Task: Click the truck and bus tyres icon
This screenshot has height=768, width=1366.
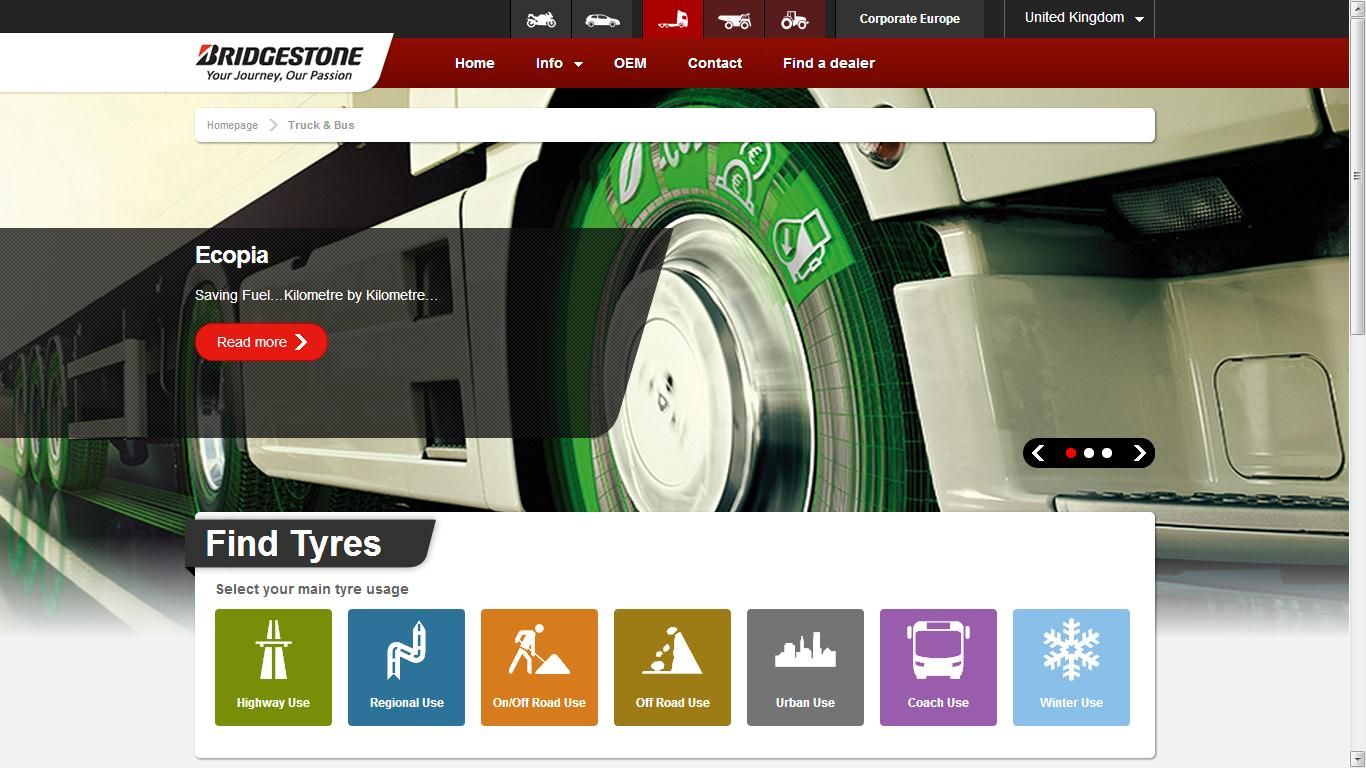Action: tap(672, 18)
